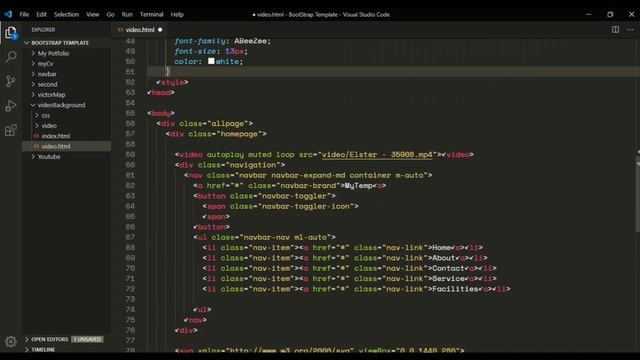Open Run and Debug view
The image size is (640, 360).
pos(11,106)
